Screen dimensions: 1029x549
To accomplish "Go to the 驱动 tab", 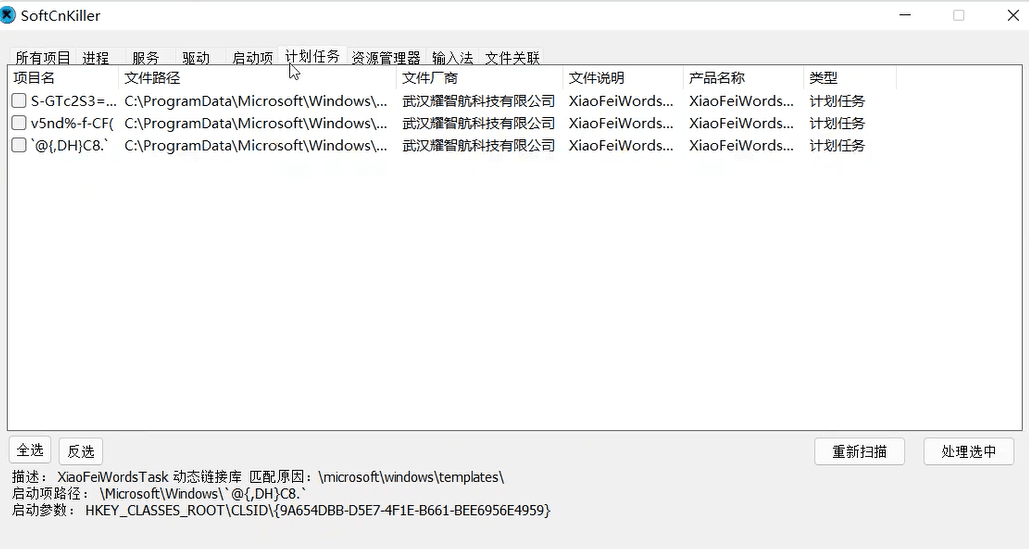I will pos(196,58).
